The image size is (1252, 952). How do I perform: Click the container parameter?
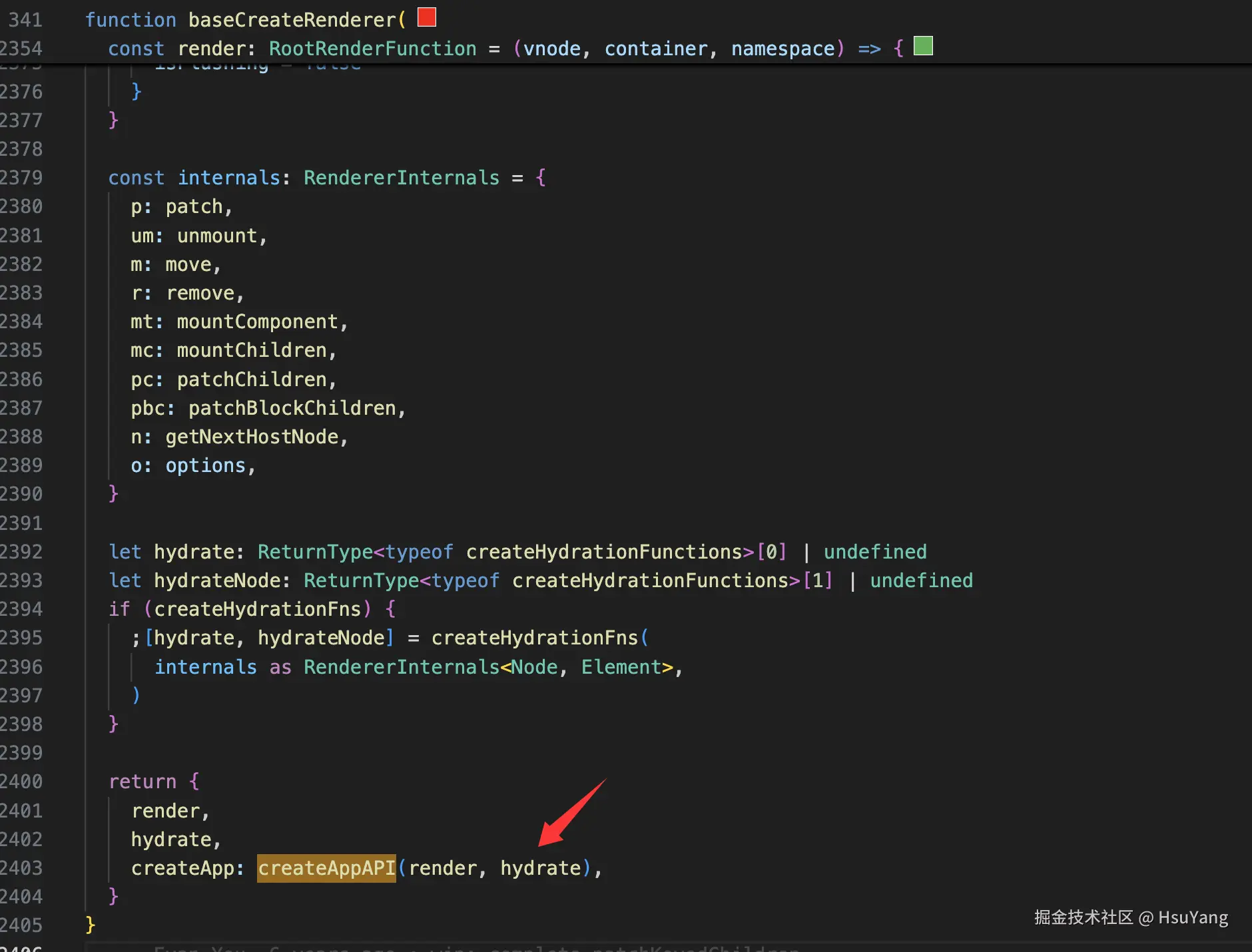coord(656,49)
